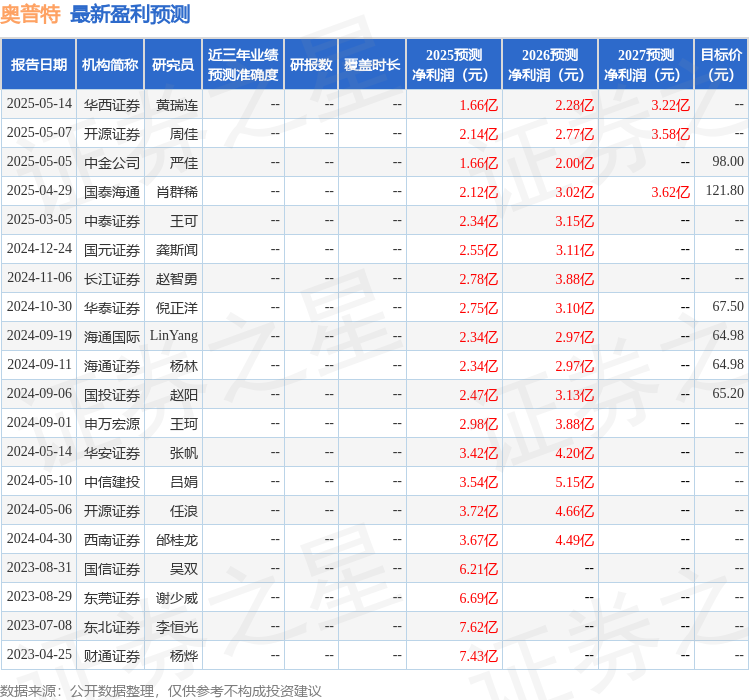Select the 海通国际 institution cell

tap(112, 337)
